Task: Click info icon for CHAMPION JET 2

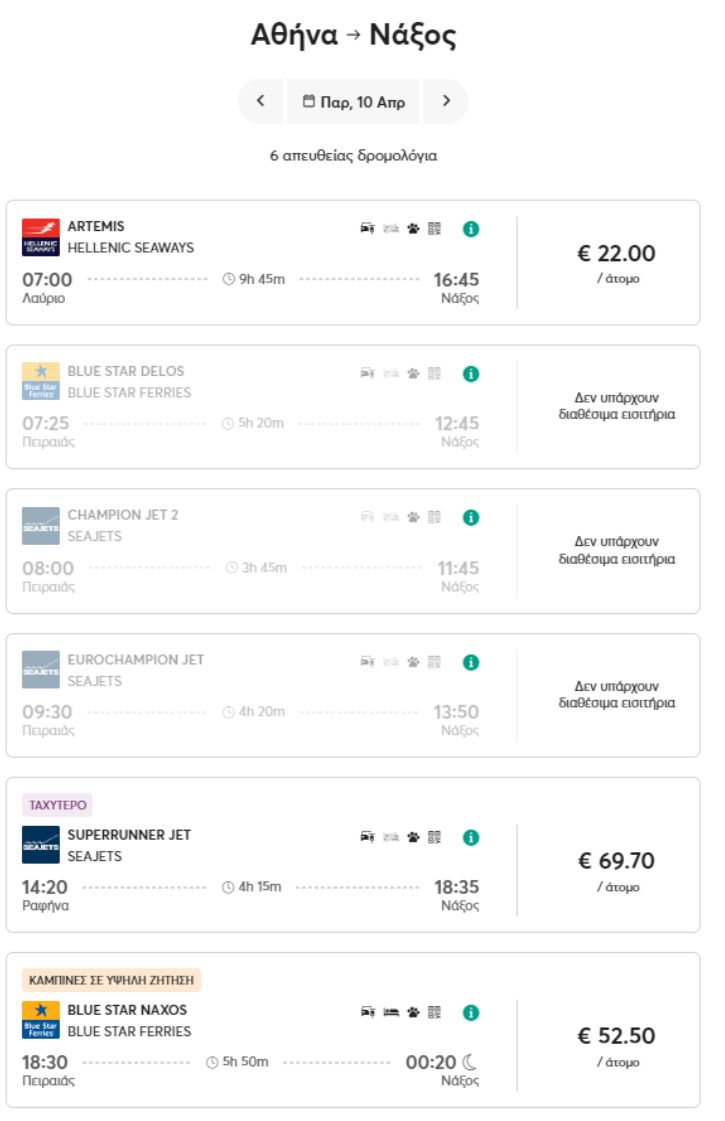Action: [471, 518]
